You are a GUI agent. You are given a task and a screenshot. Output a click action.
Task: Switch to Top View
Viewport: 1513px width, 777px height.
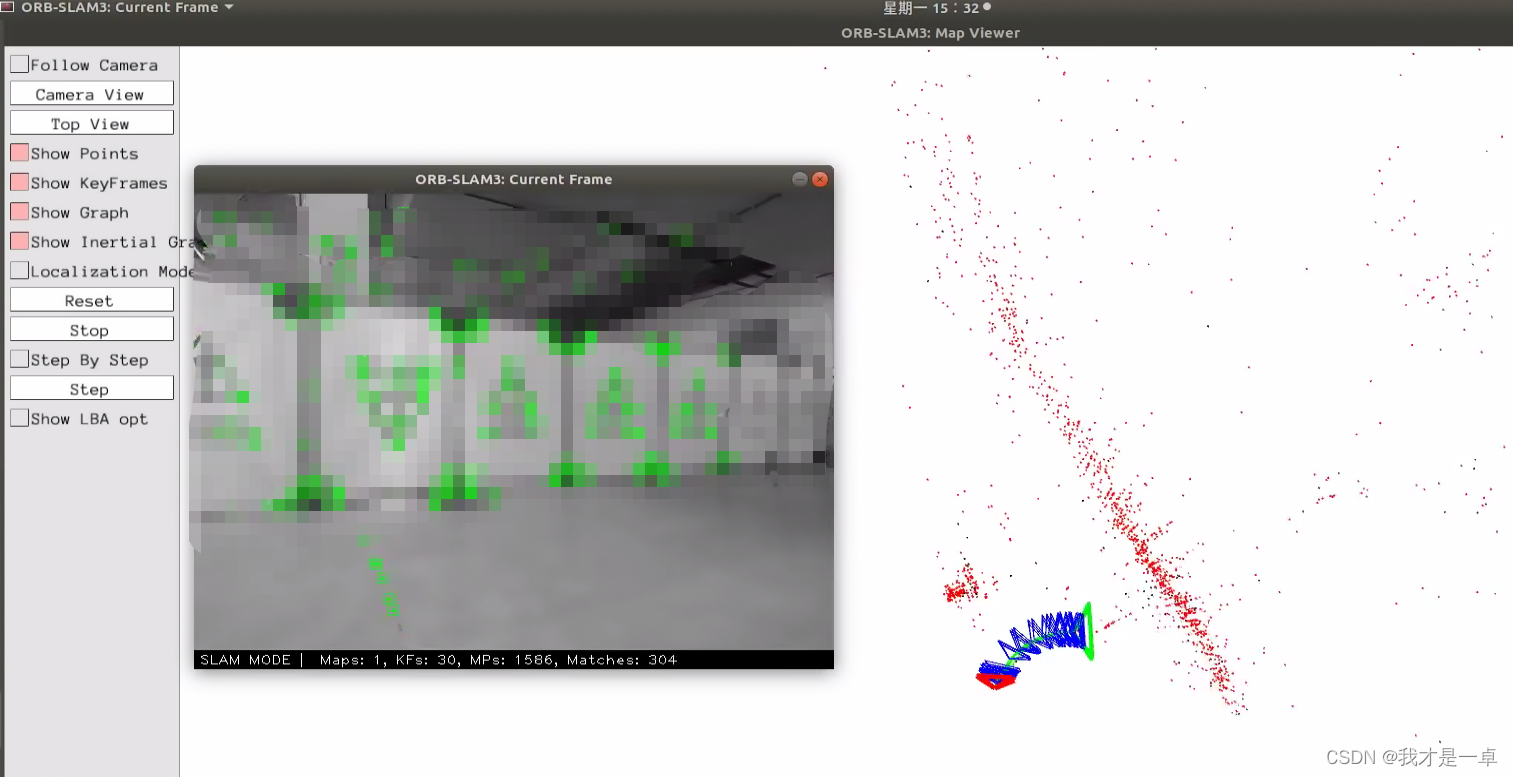click(91, 122)
